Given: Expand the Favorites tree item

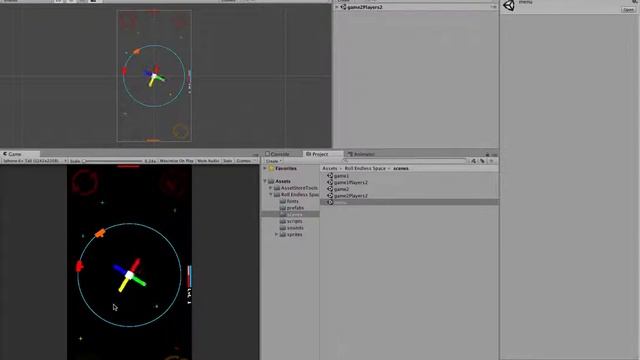Looking at the screenshot, I should click(x=264, y=168).
